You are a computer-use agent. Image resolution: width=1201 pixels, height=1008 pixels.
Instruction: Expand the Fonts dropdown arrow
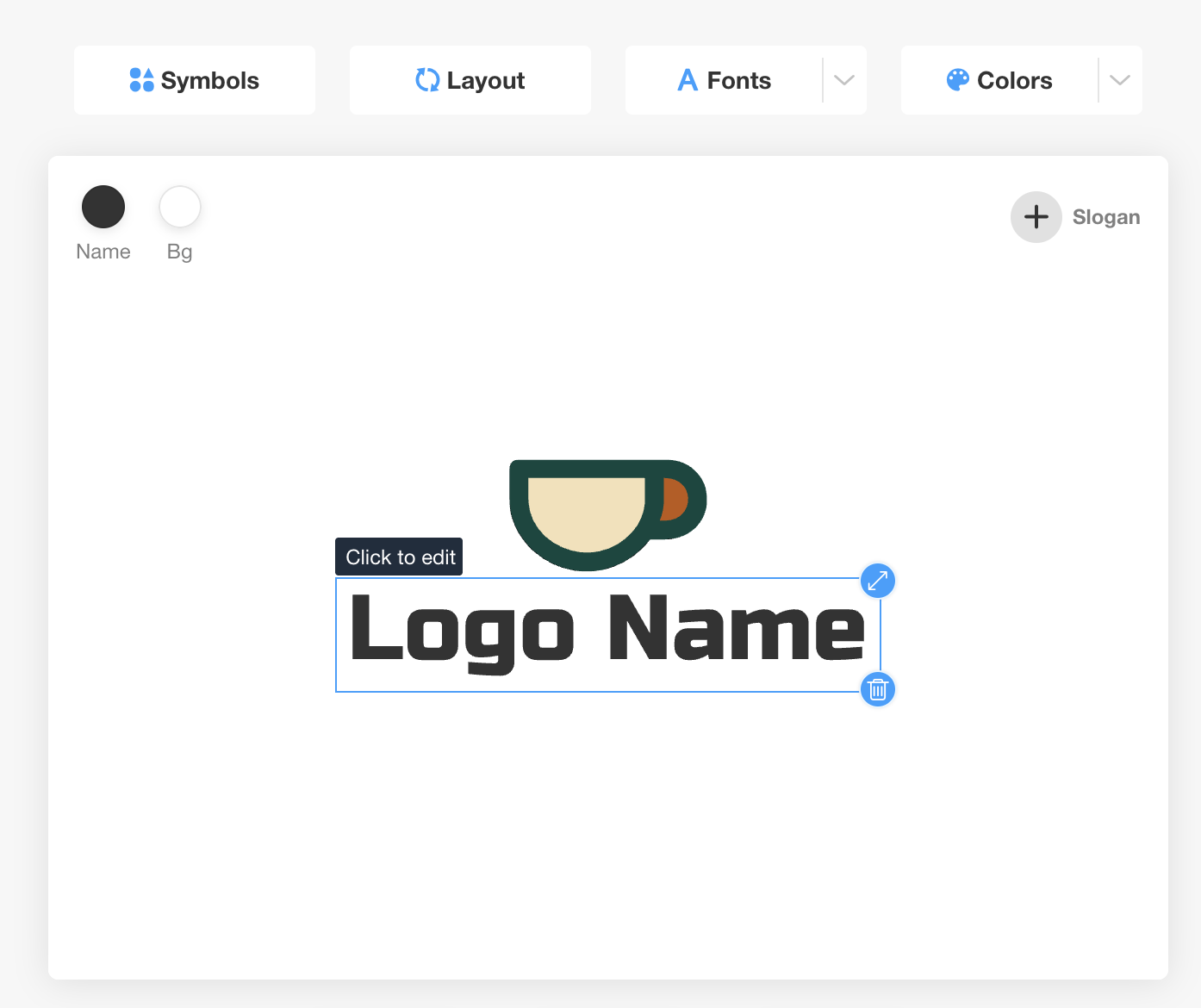844,80
